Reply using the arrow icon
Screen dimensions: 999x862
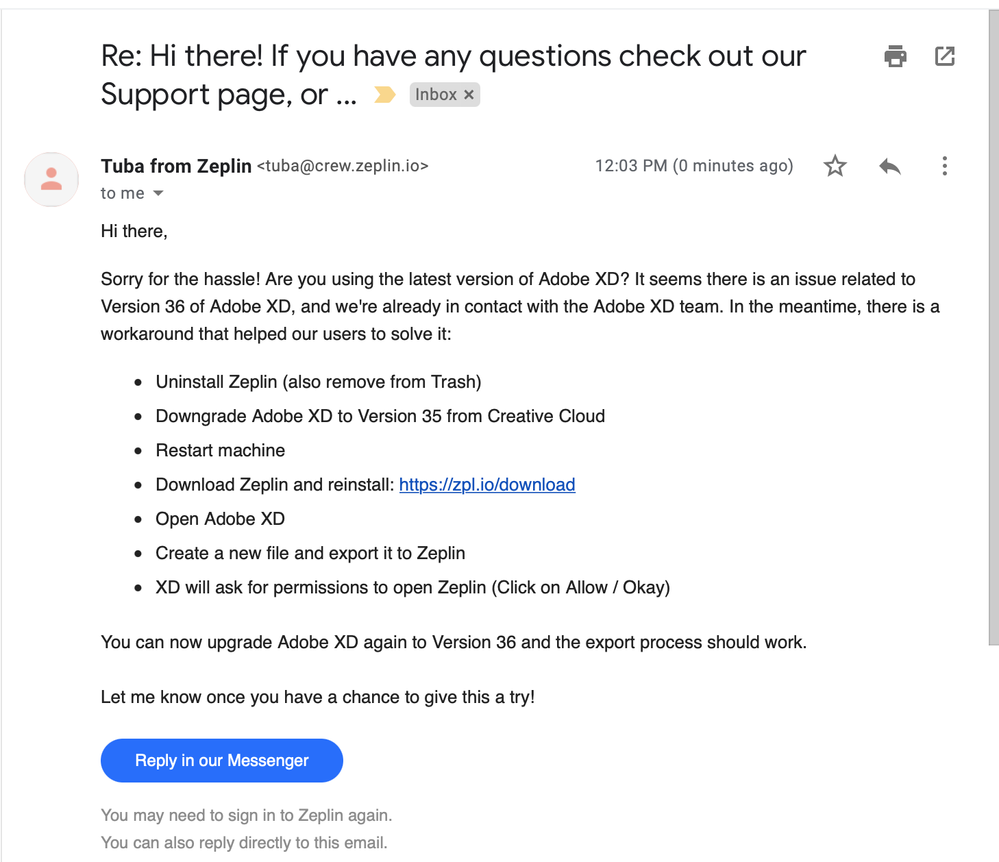pyautogui.click(x=890, y=166)
